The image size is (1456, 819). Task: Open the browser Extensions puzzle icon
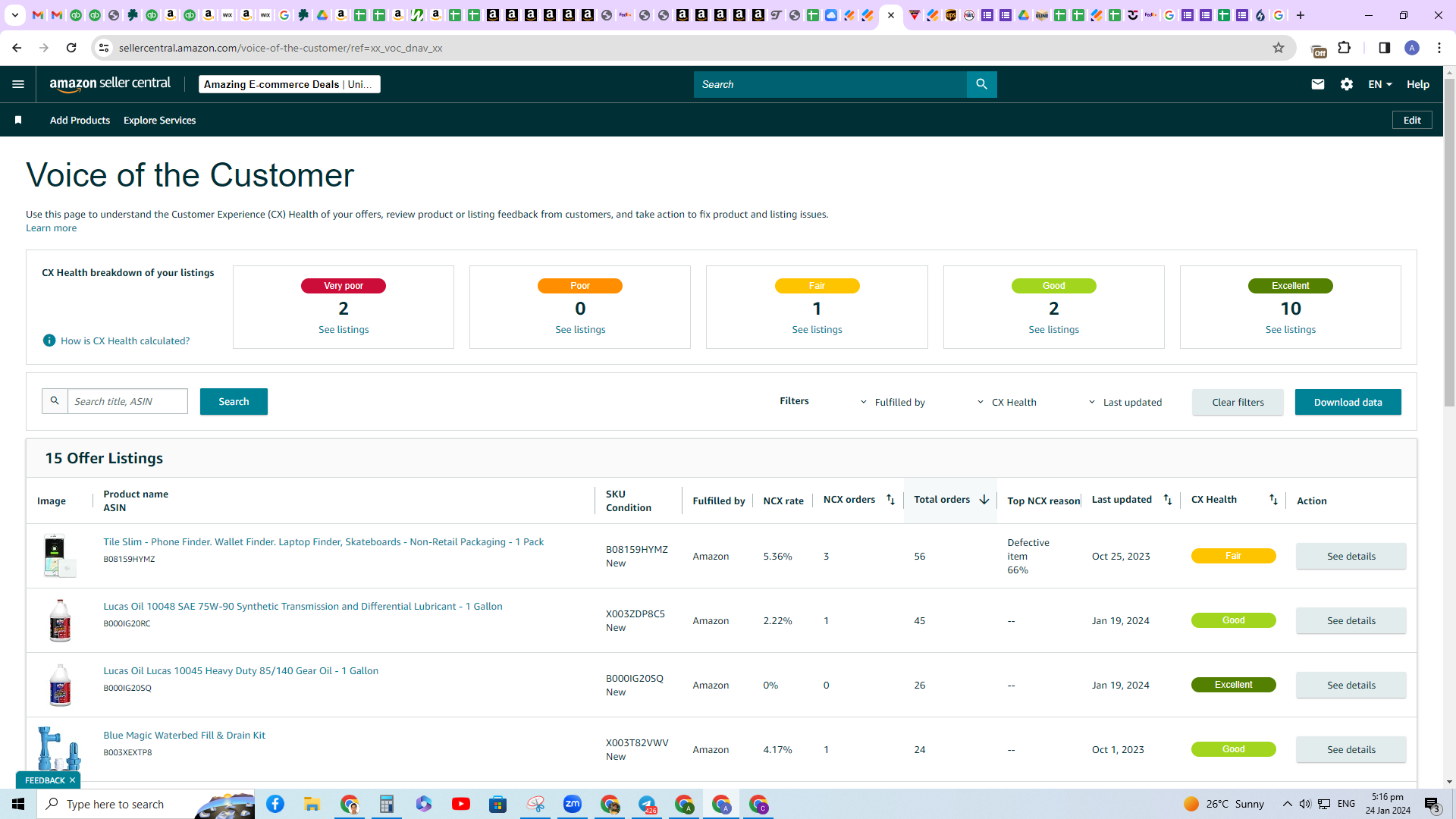click(1345, 48)
